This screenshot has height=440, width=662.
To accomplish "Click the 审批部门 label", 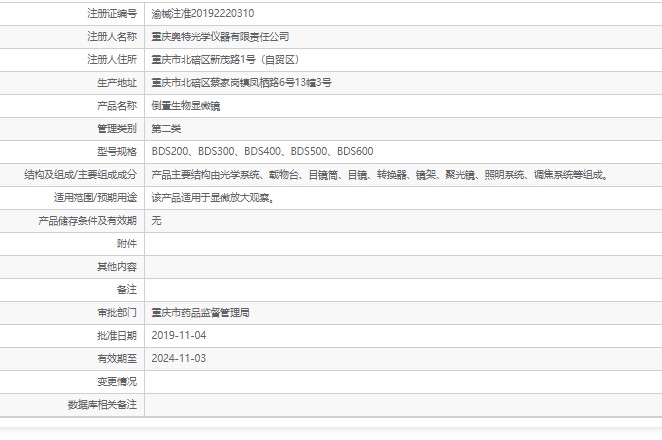I will coord(117,312).
